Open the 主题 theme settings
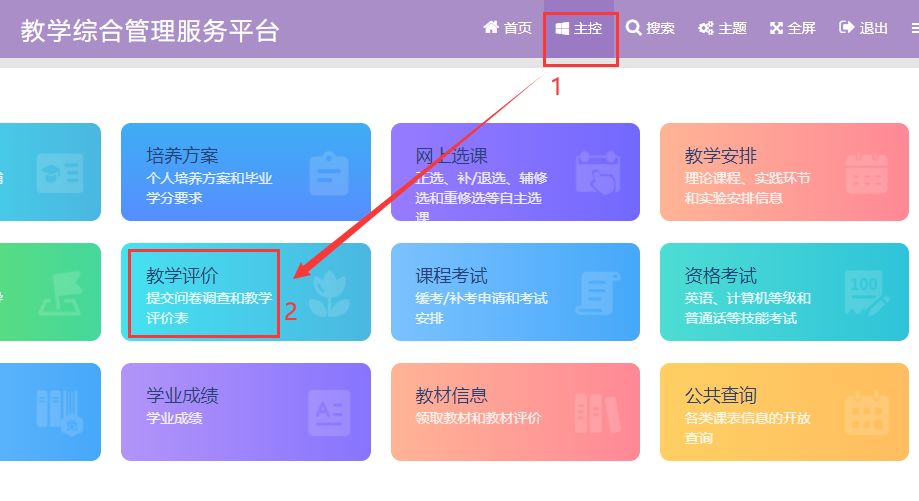Image resolution: width=919 pixels, height=501 pixels. tap(722, 28)
